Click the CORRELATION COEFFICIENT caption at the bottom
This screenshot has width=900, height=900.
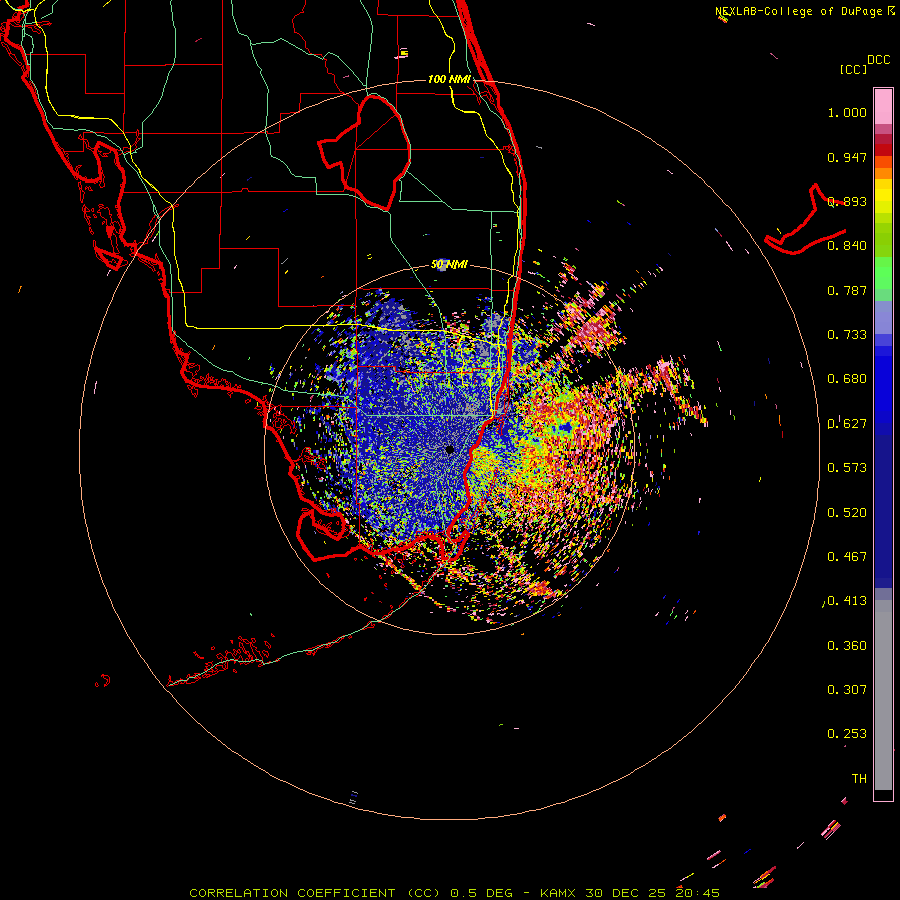point(454,893)
